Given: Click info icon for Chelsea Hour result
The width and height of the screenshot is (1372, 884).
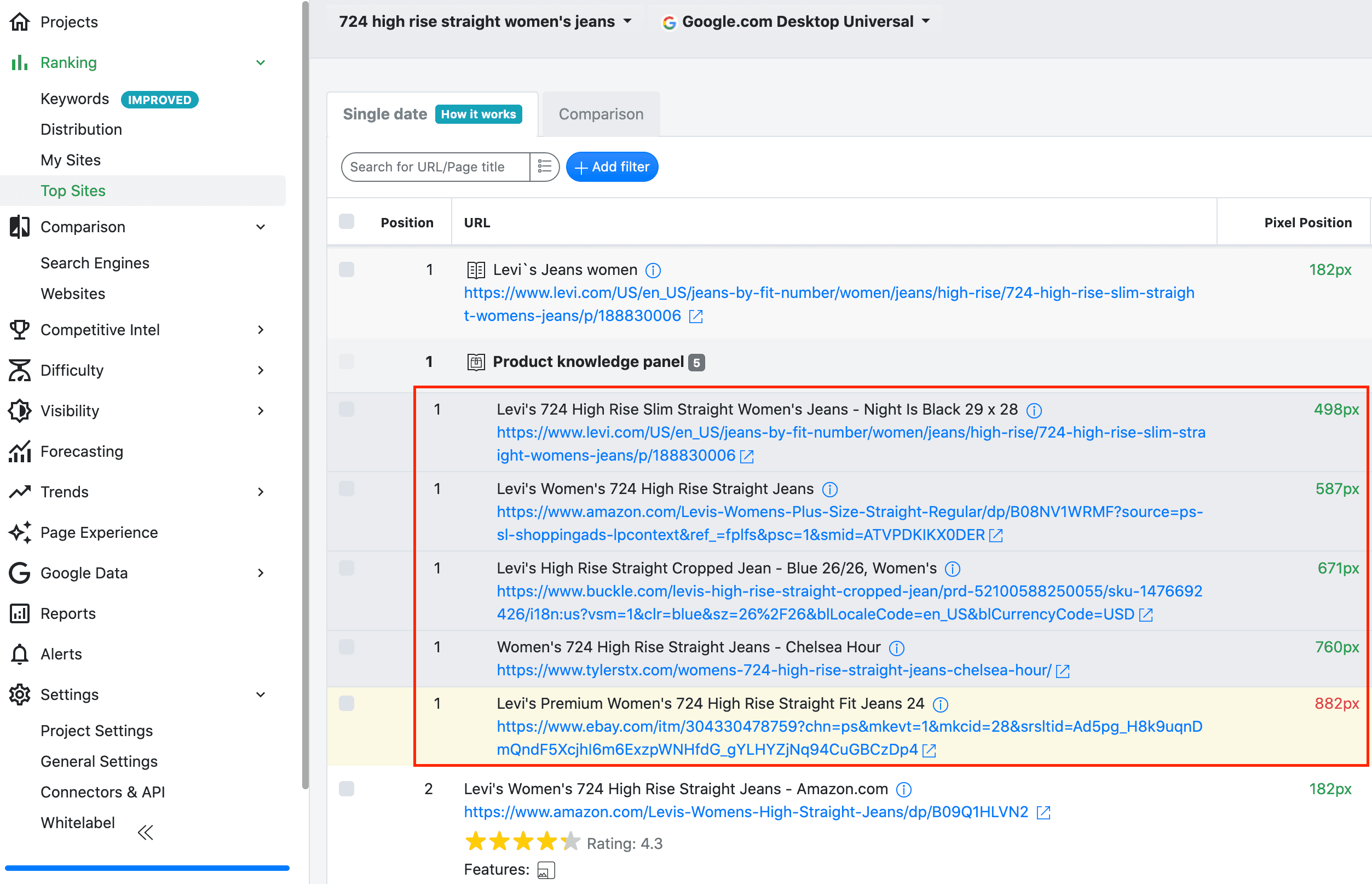Looking at the screenshot, I should 896,647.
